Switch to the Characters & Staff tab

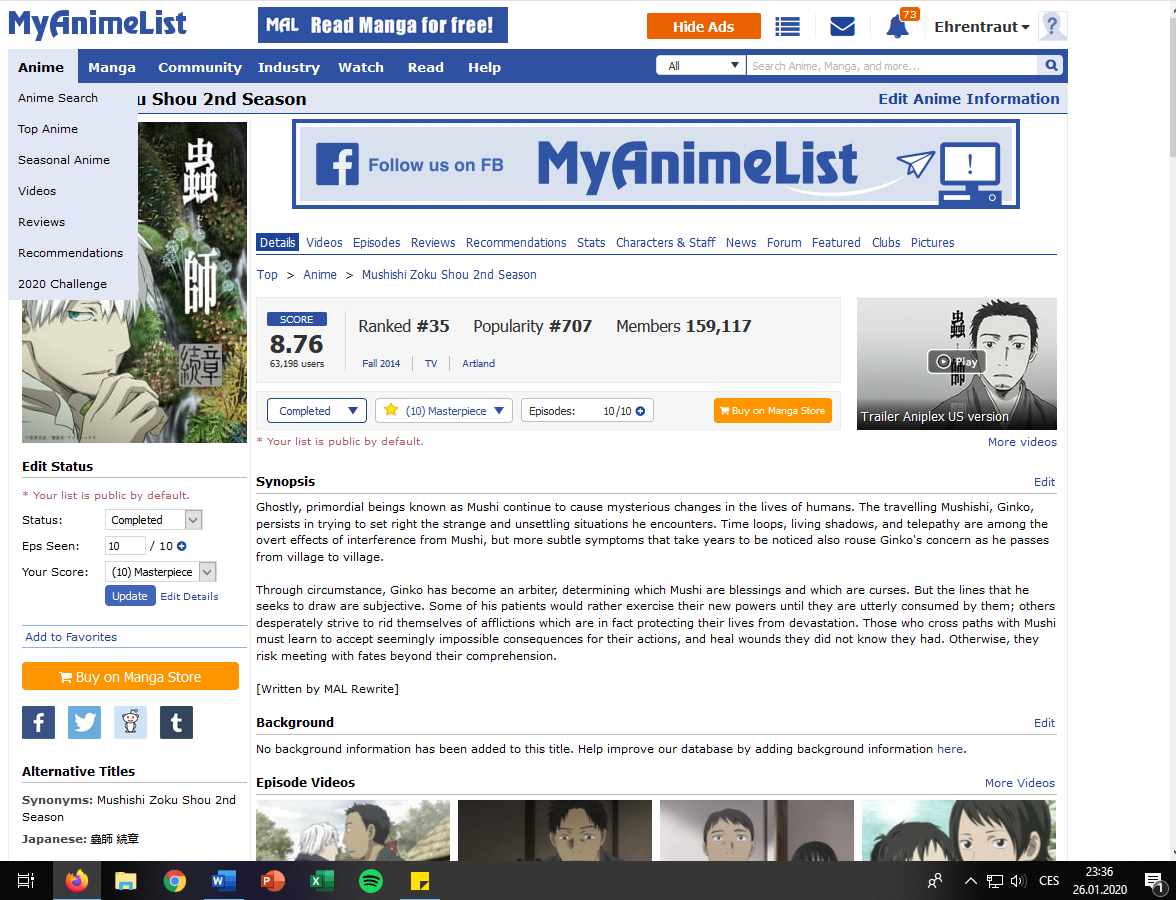click(665, 242)
